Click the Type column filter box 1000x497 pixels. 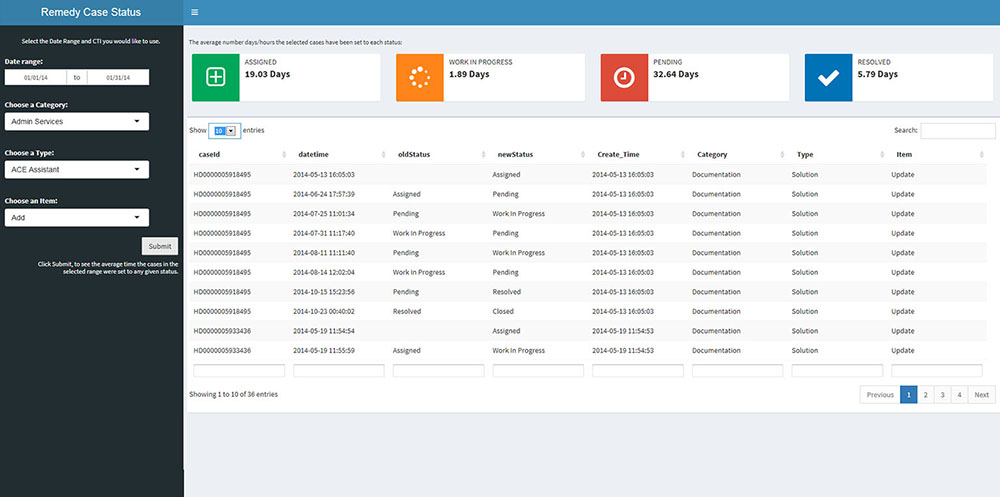(837, 371)
